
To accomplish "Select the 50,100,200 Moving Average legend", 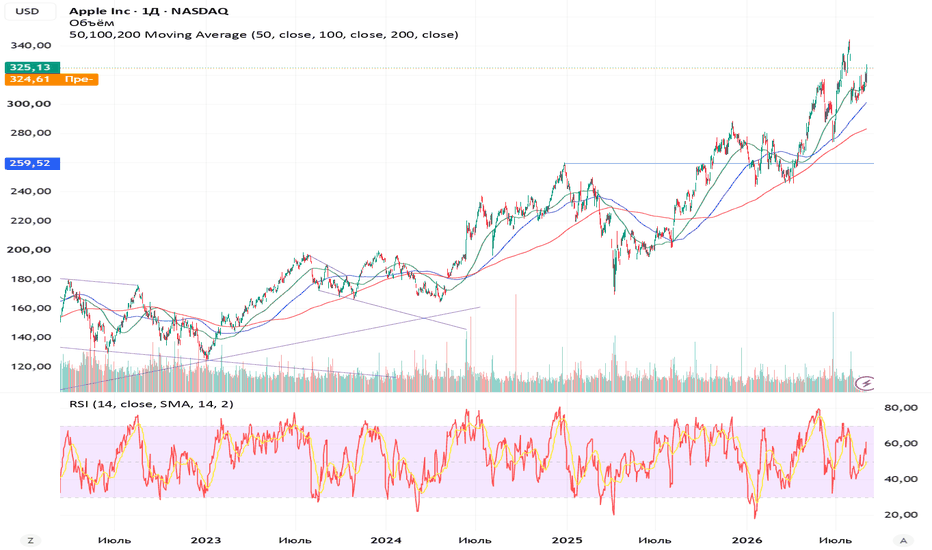I will (264, 34).
